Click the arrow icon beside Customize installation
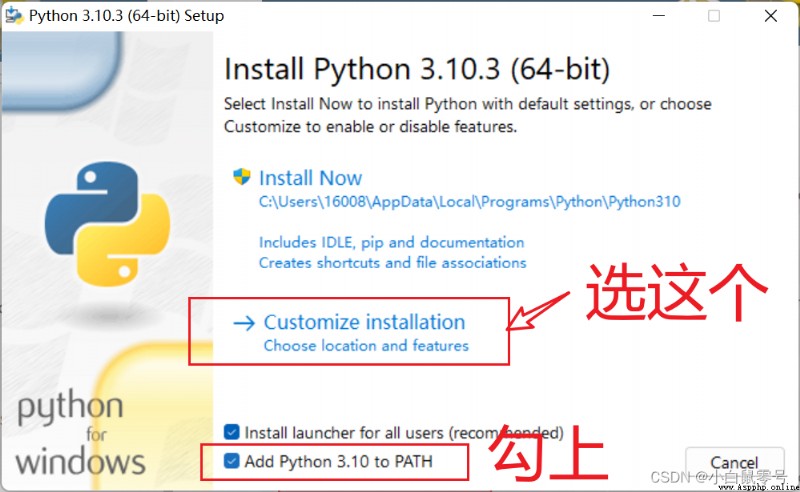 pyautogui.click(x=244, y=323)
